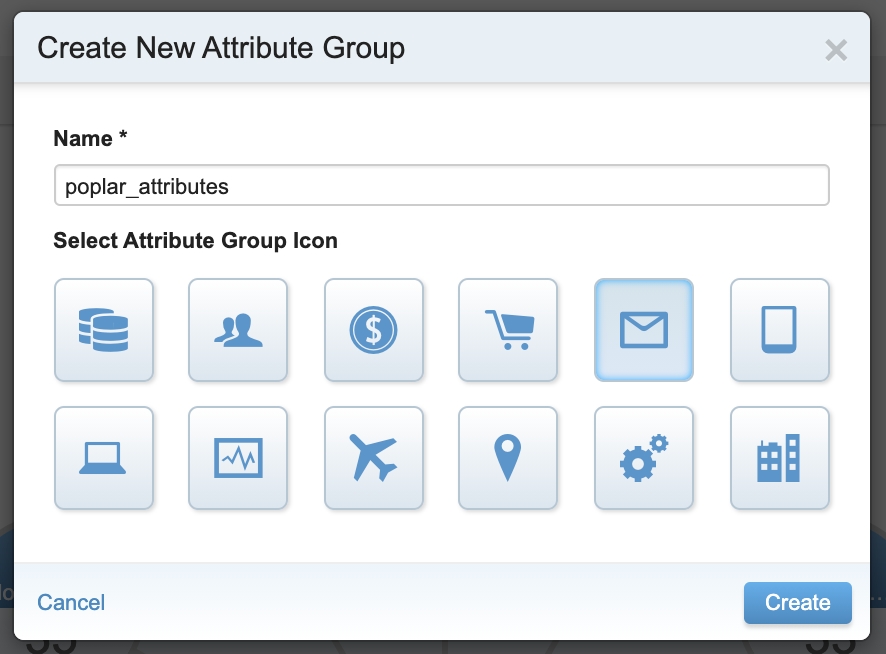Choose the highlighted envelope mail icon

(644, 330)
